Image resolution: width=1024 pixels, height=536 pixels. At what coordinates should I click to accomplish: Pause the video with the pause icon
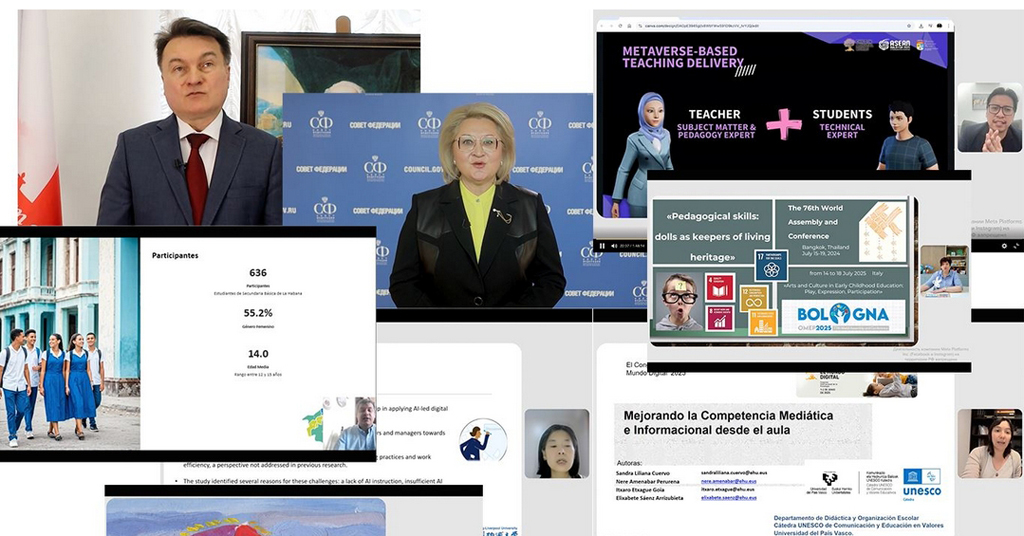[602, 246]
